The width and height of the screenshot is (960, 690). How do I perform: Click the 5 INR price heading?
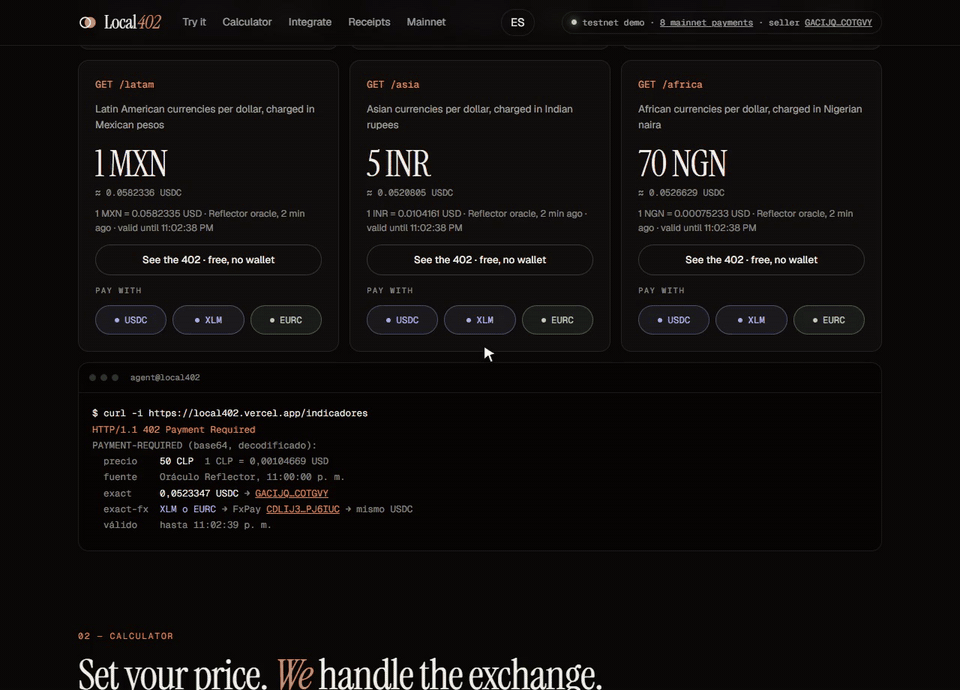399,163
